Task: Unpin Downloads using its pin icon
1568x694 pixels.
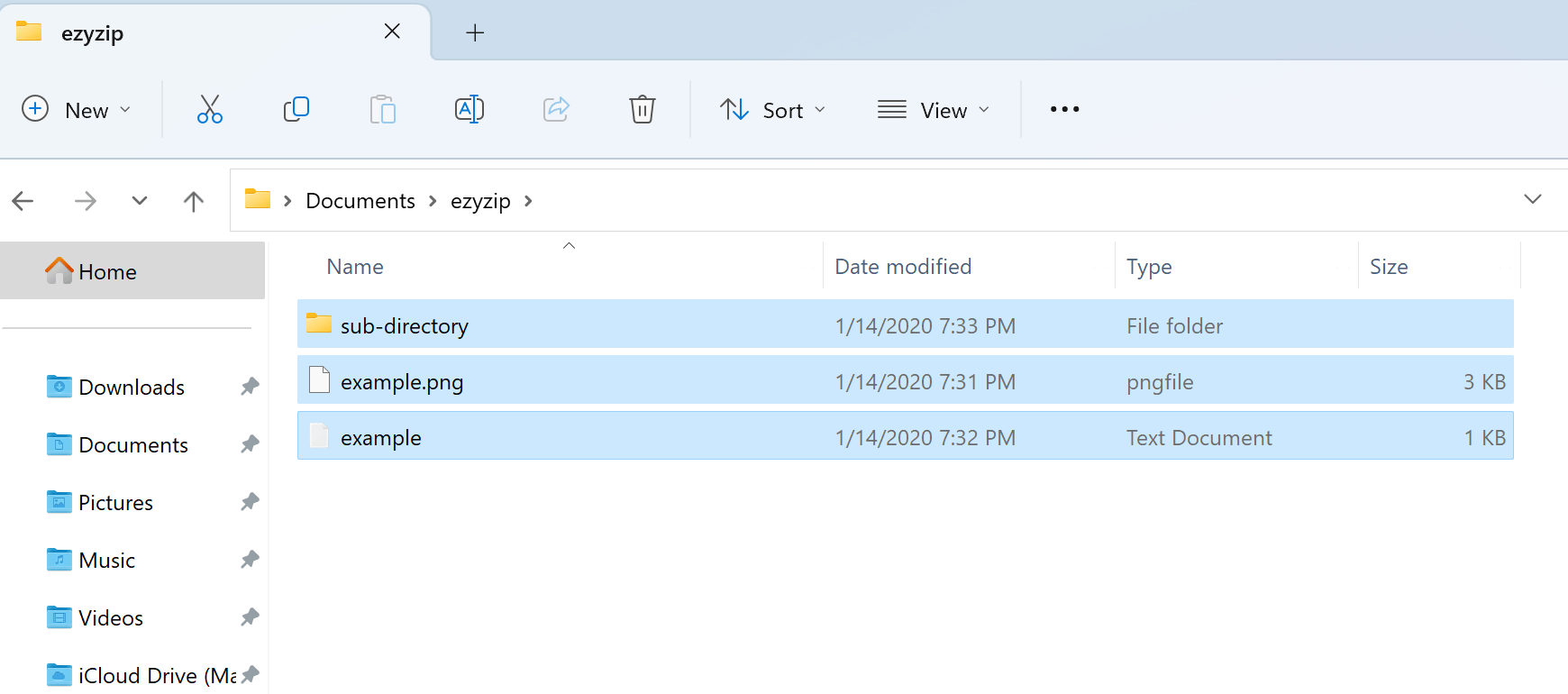Action: [251, 387]
